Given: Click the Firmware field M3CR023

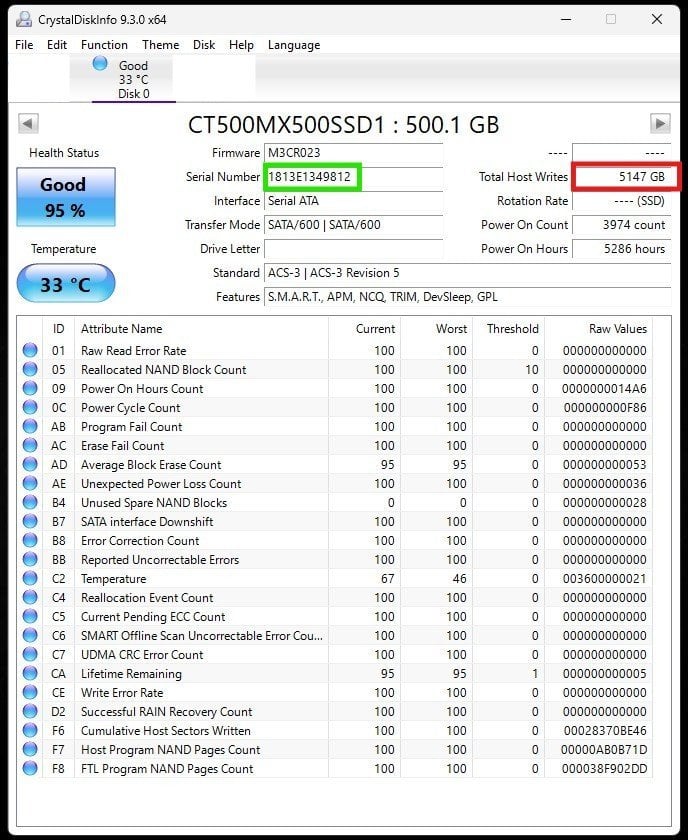Looking at the screenshot, I should click(354, 153).
